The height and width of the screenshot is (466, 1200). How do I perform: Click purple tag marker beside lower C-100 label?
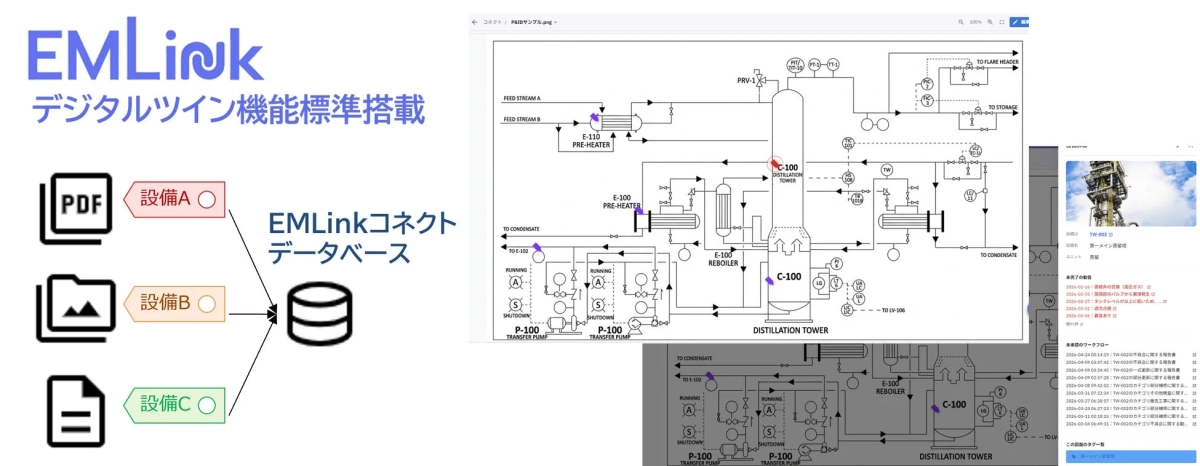click(768, 284)
